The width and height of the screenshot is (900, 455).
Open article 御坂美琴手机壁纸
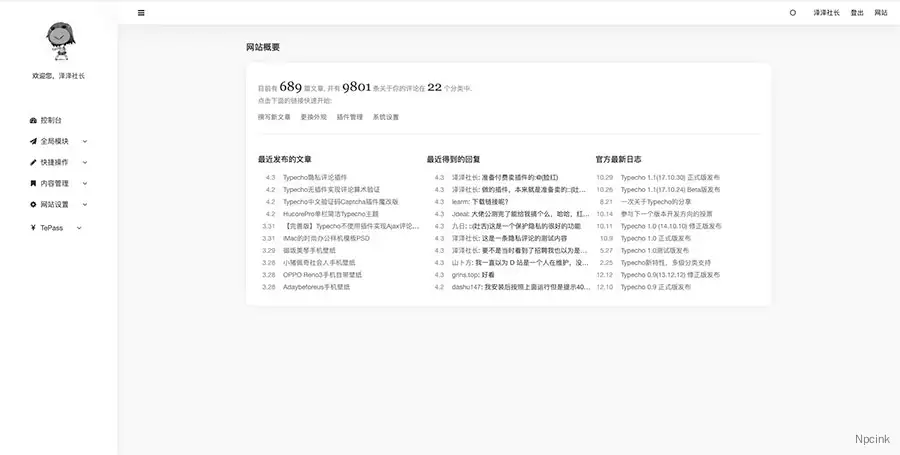[x=309, y=251]
